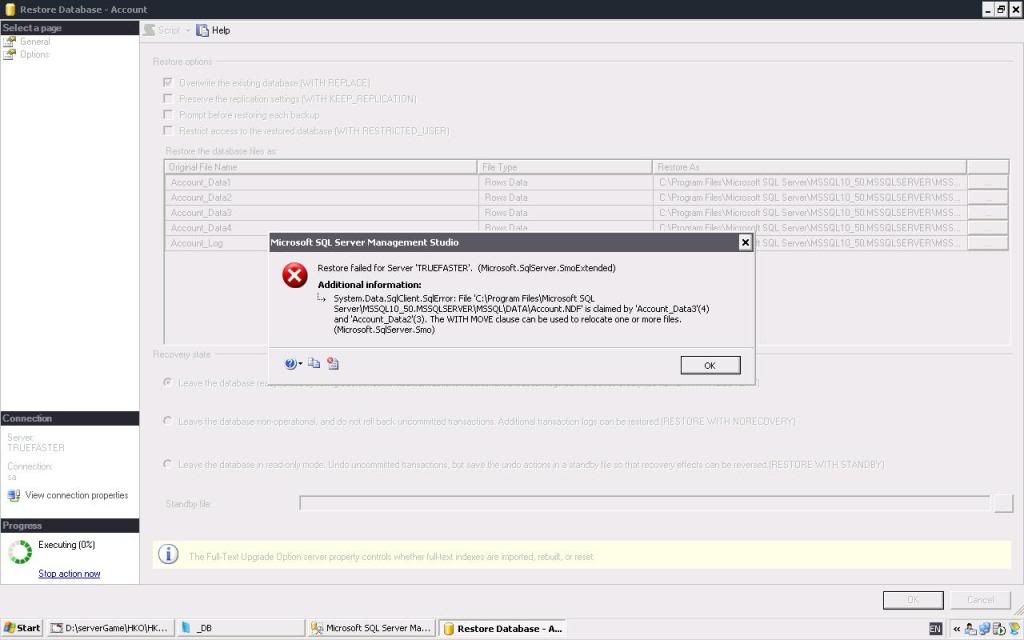
Task: Click the EN language indicator in the tray
Action: pyautogui.click(x=935, y=628)
